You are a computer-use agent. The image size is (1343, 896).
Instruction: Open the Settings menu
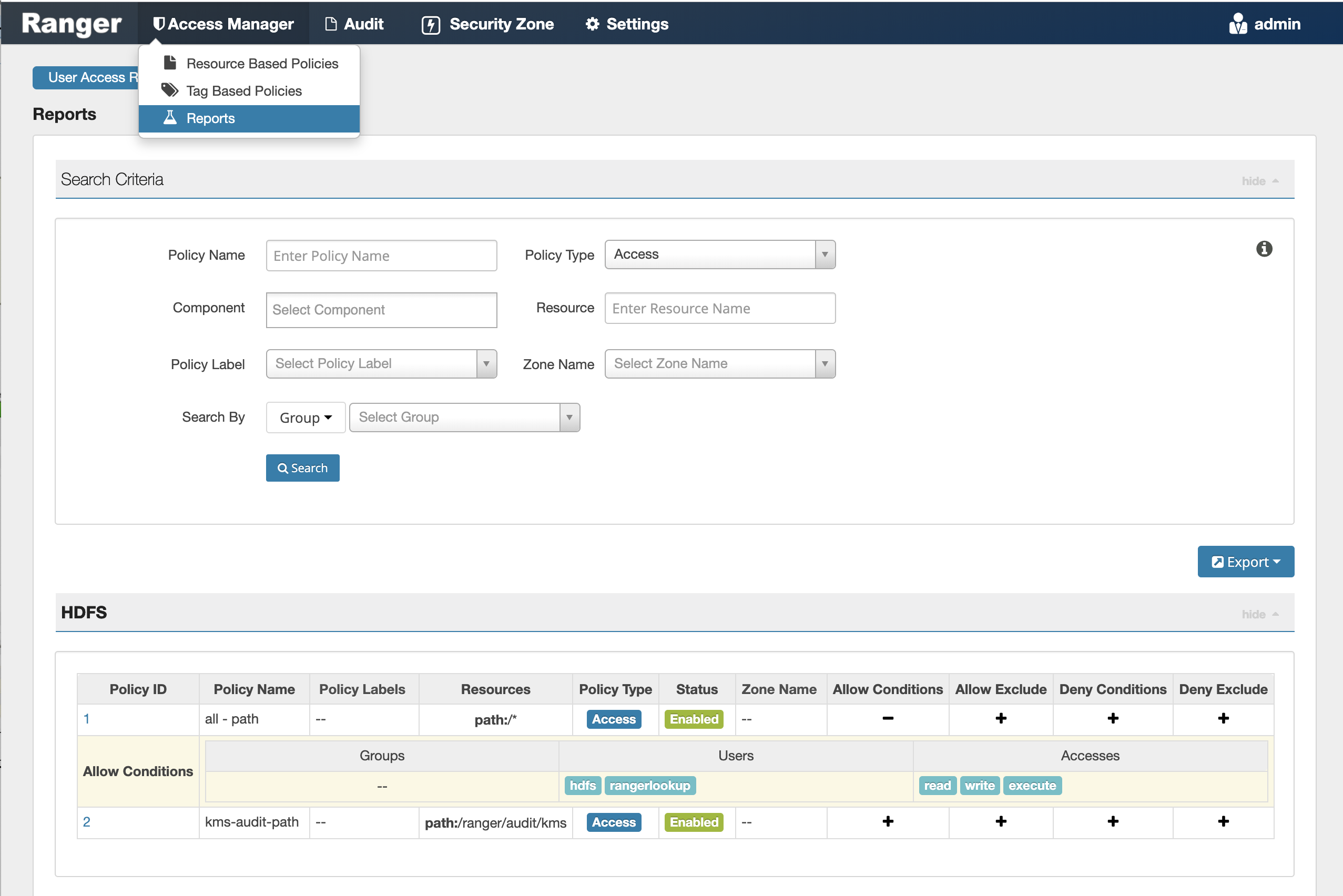(x=627, y=24)
